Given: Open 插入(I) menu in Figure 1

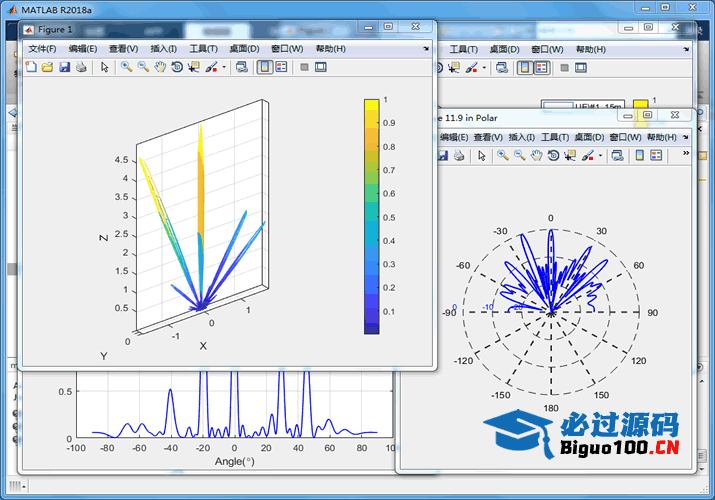Looking at the screenshot, I should coord(163,49).
